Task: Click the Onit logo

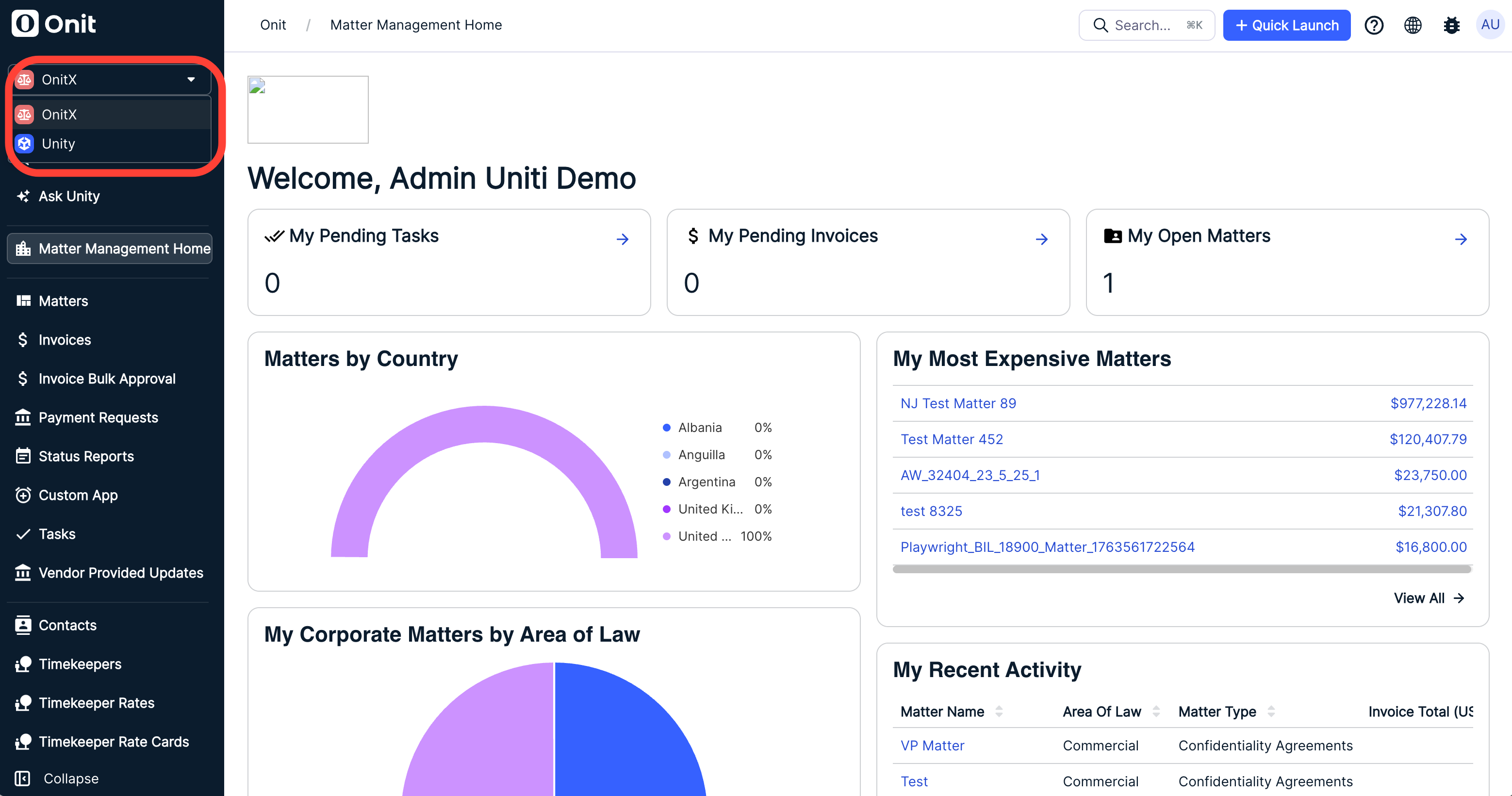Action: coord(53,23)
